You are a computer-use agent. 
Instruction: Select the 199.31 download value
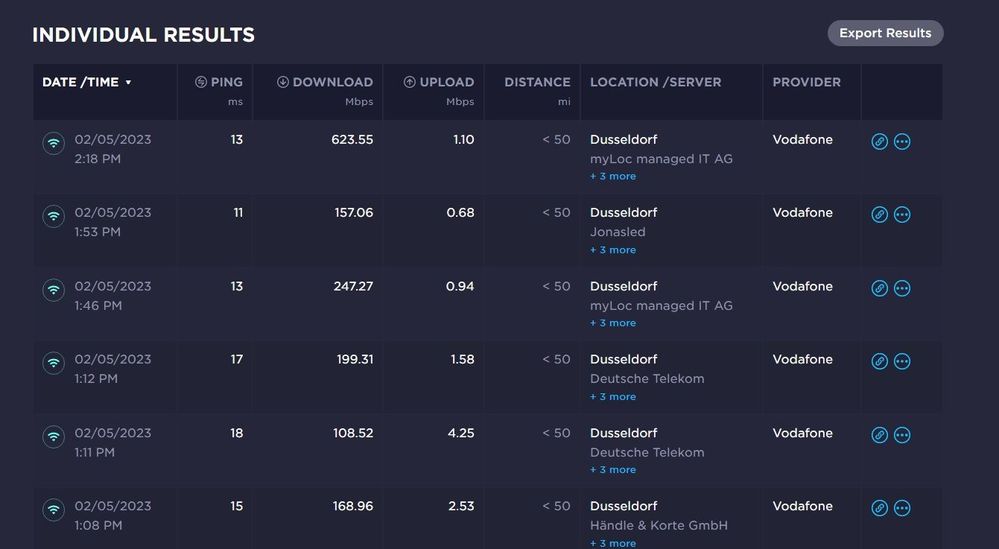pos(355,359)
